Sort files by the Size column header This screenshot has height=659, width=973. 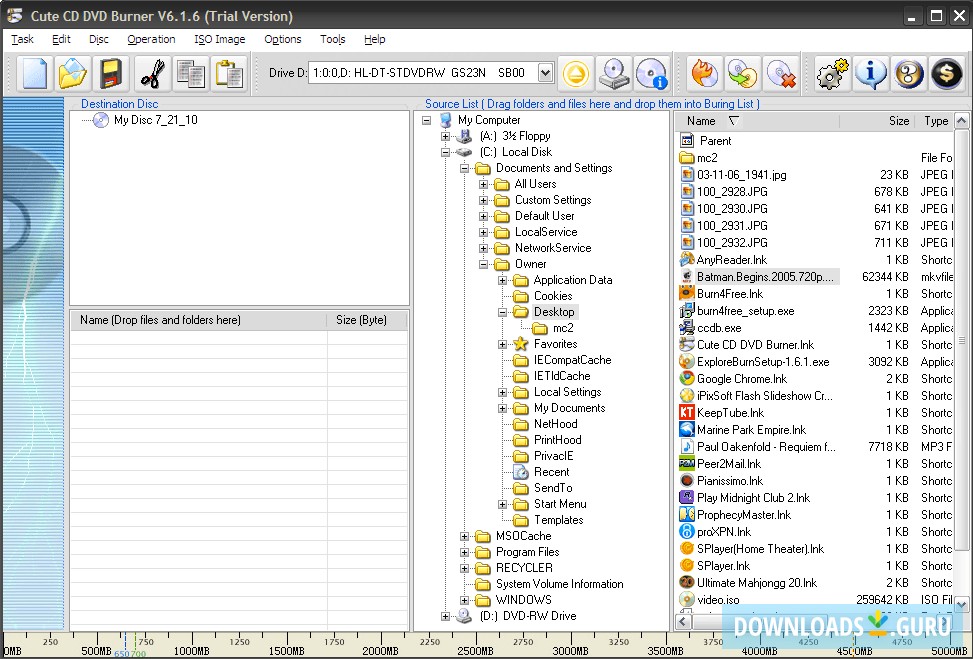898,121
